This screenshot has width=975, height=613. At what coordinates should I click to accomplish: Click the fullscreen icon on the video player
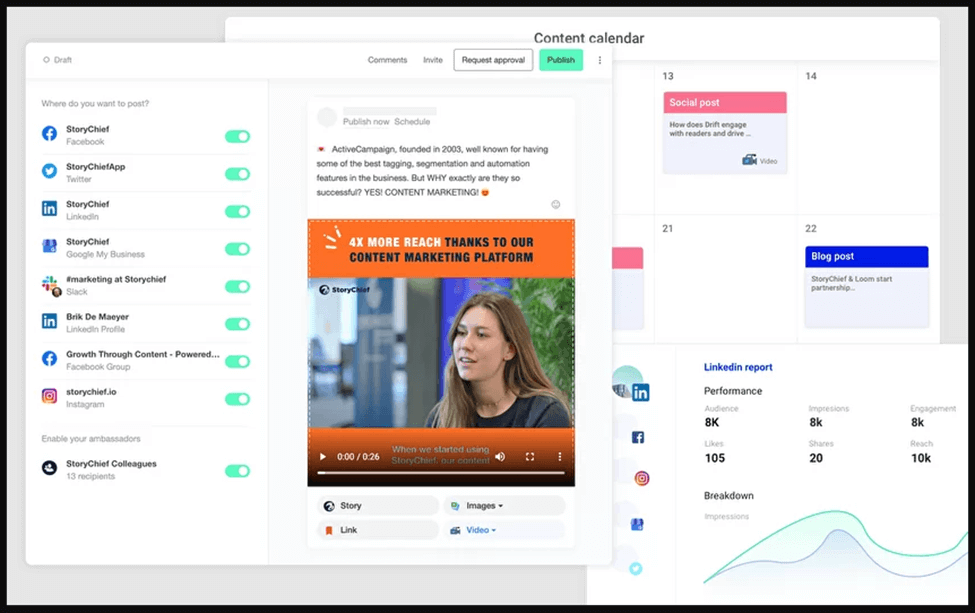point(529,457)
